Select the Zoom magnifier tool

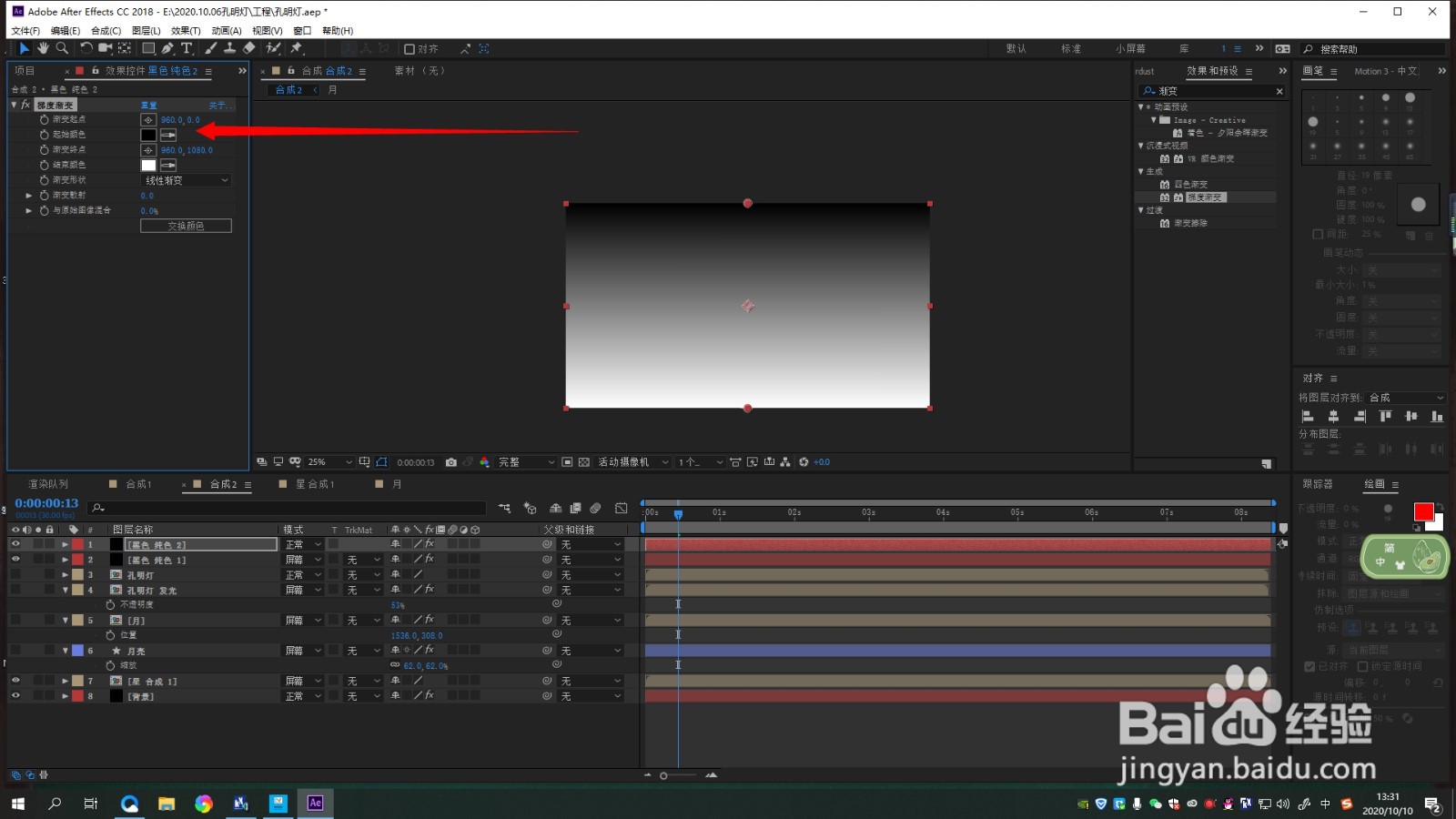[x=62, y=48]
